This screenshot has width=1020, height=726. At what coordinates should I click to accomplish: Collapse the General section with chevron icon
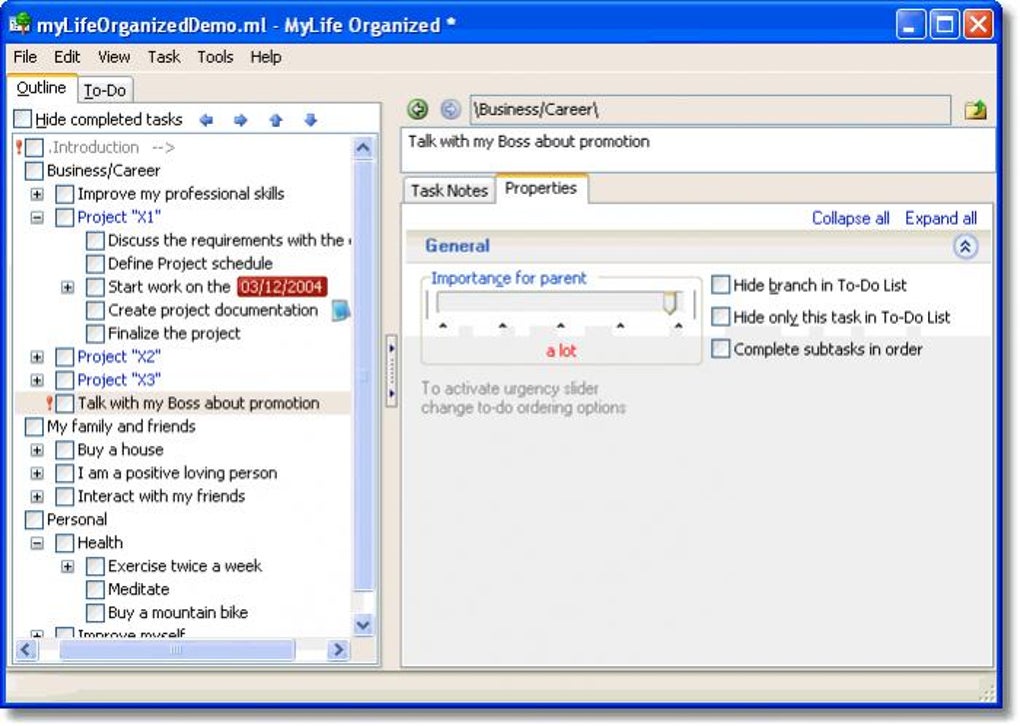pyautogui.click(x=965, y=247)
